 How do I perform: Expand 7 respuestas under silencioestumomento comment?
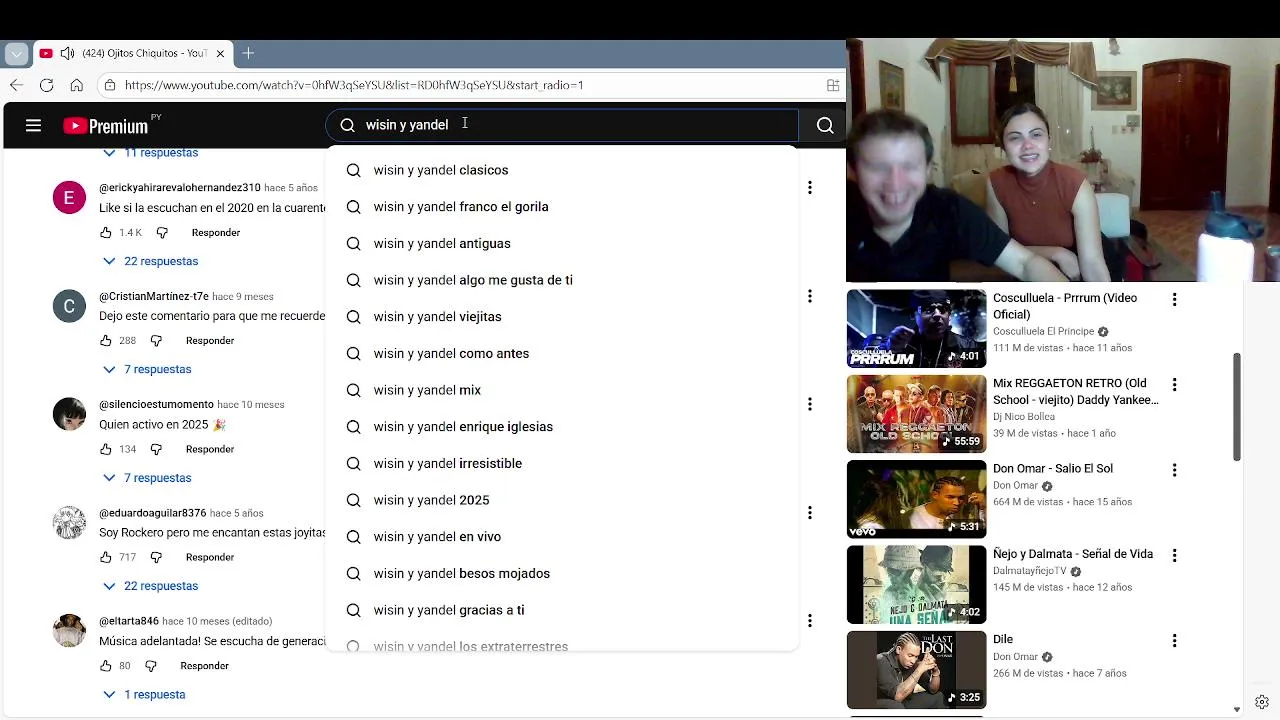pos(147,478)
